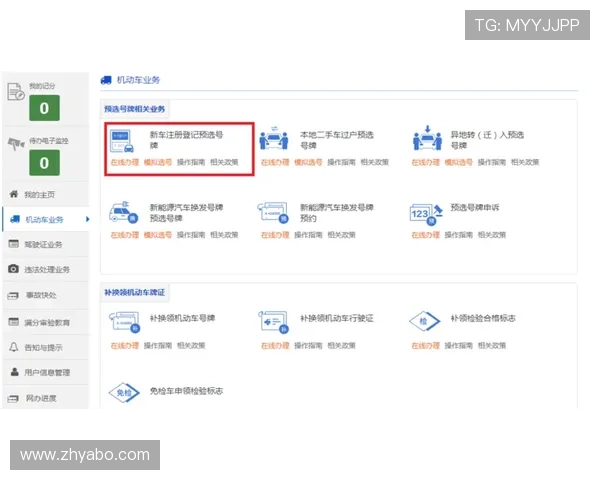Click the 补领检验合格标志 diamond icon
Screen dimensions: 600x480
[x=424, y=321]
